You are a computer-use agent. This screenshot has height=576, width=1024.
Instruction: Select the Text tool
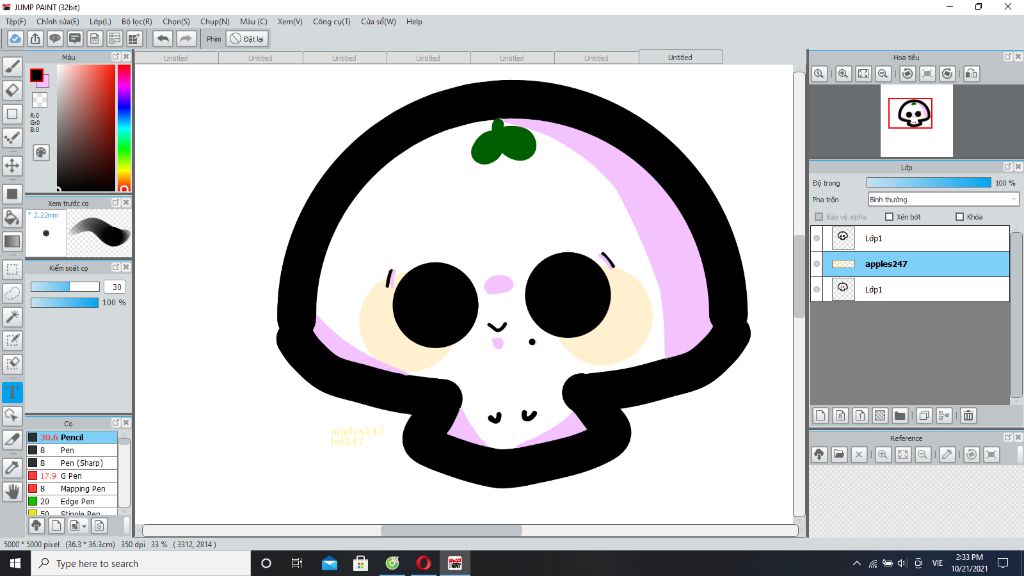(12, 392)
